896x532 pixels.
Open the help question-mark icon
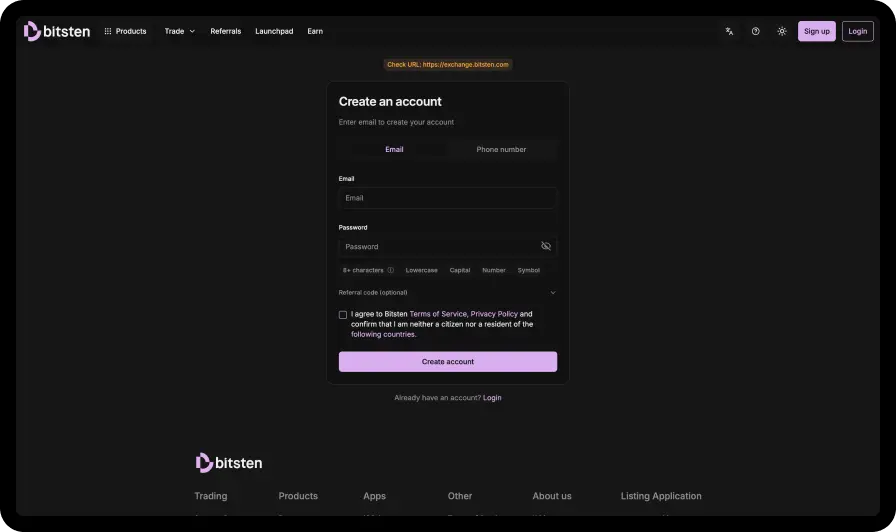click(x=755, y=31)
